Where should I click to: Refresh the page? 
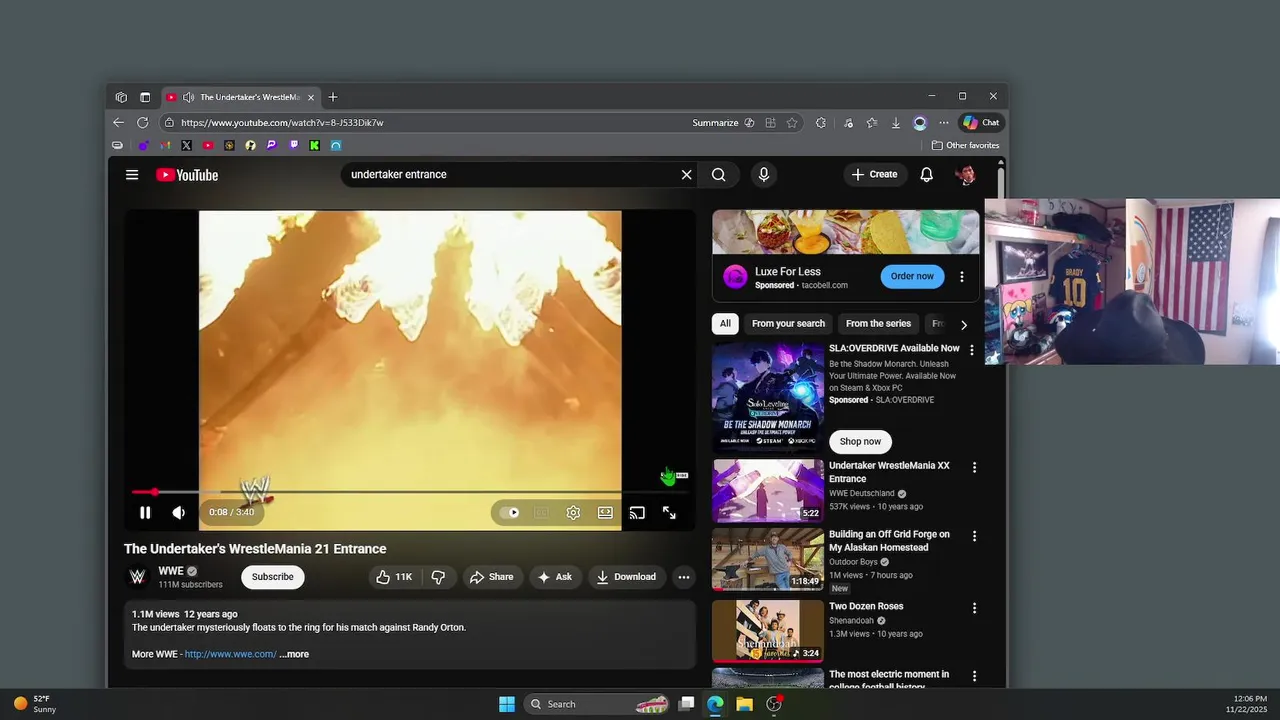(x=143, y=123)
